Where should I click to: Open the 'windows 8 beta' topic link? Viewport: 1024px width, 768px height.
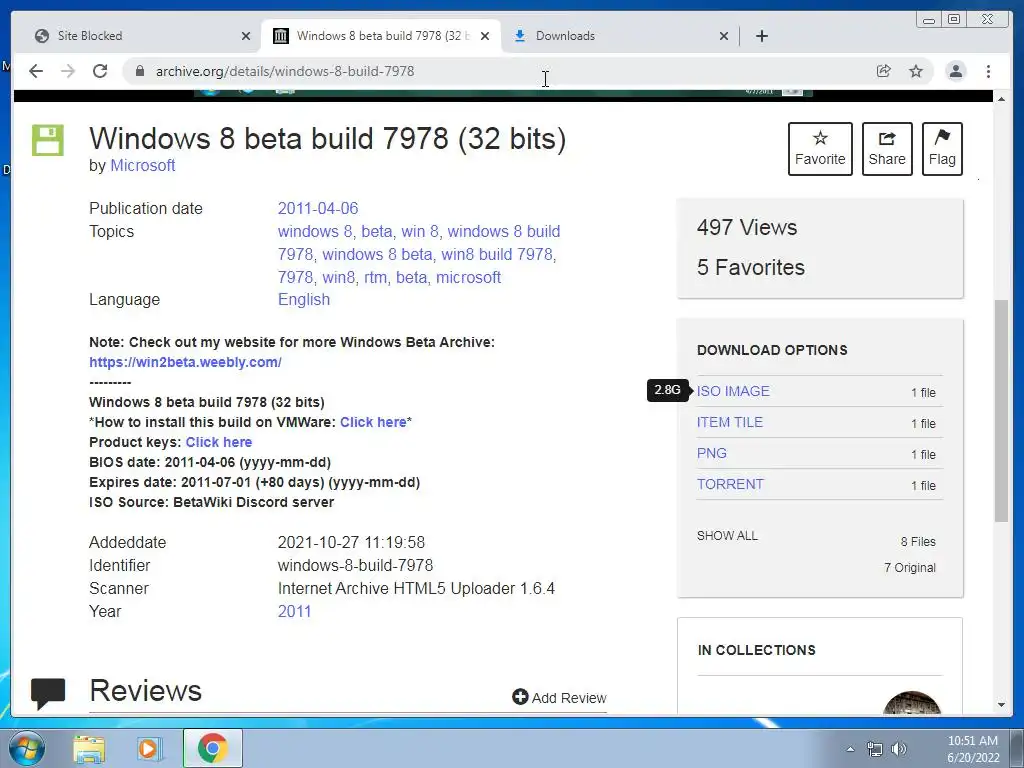click(x=377, y=254)
